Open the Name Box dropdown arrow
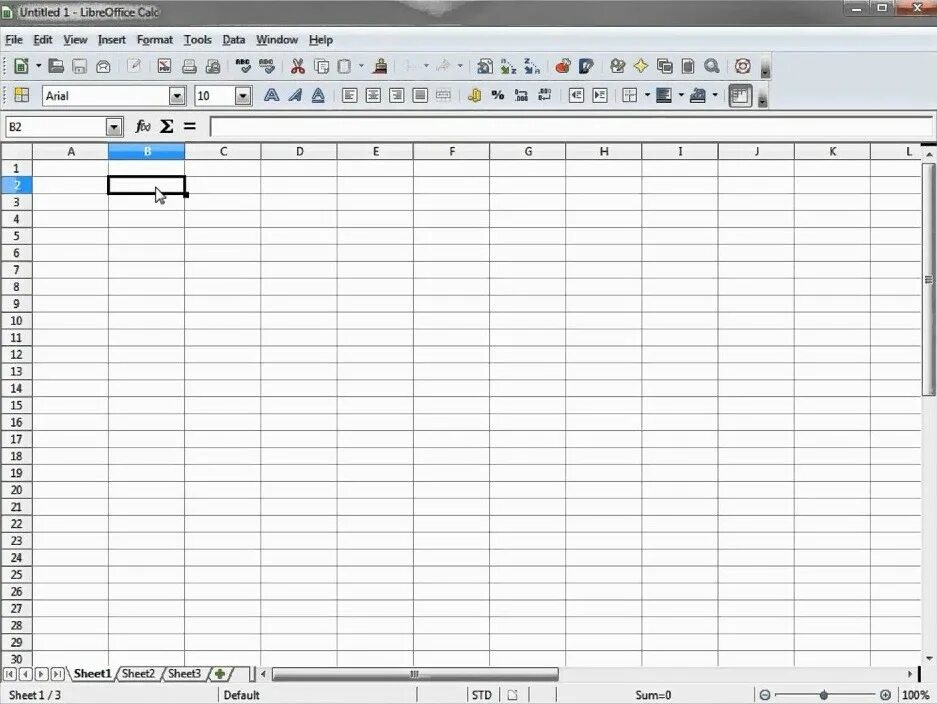Image resolution: width=937 pixels, height=704 pixels. pos(114,127)
